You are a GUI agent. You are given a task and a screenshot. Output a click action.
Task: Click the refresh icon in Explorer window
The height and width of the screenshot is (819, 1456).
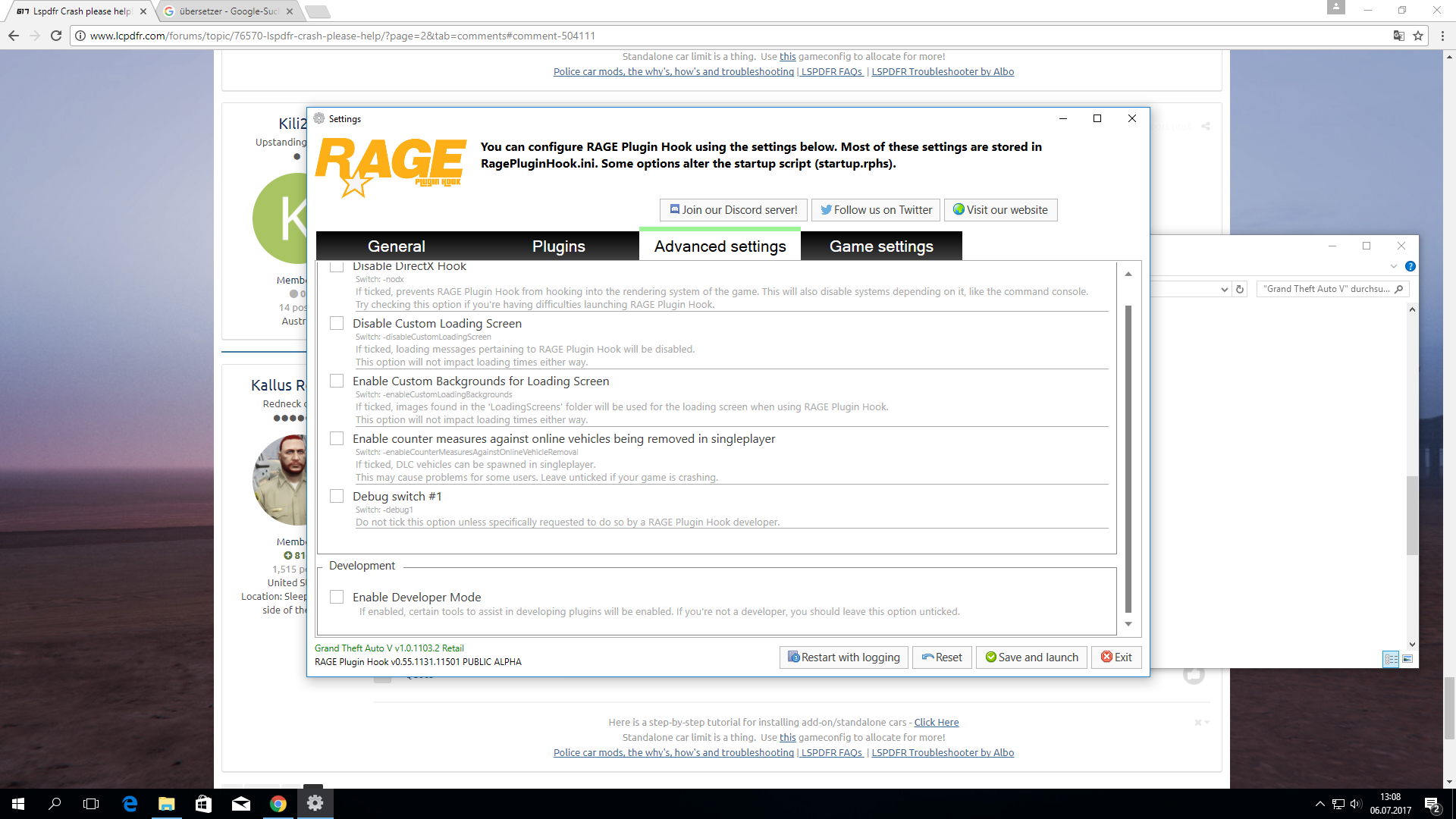point(1240,289)
